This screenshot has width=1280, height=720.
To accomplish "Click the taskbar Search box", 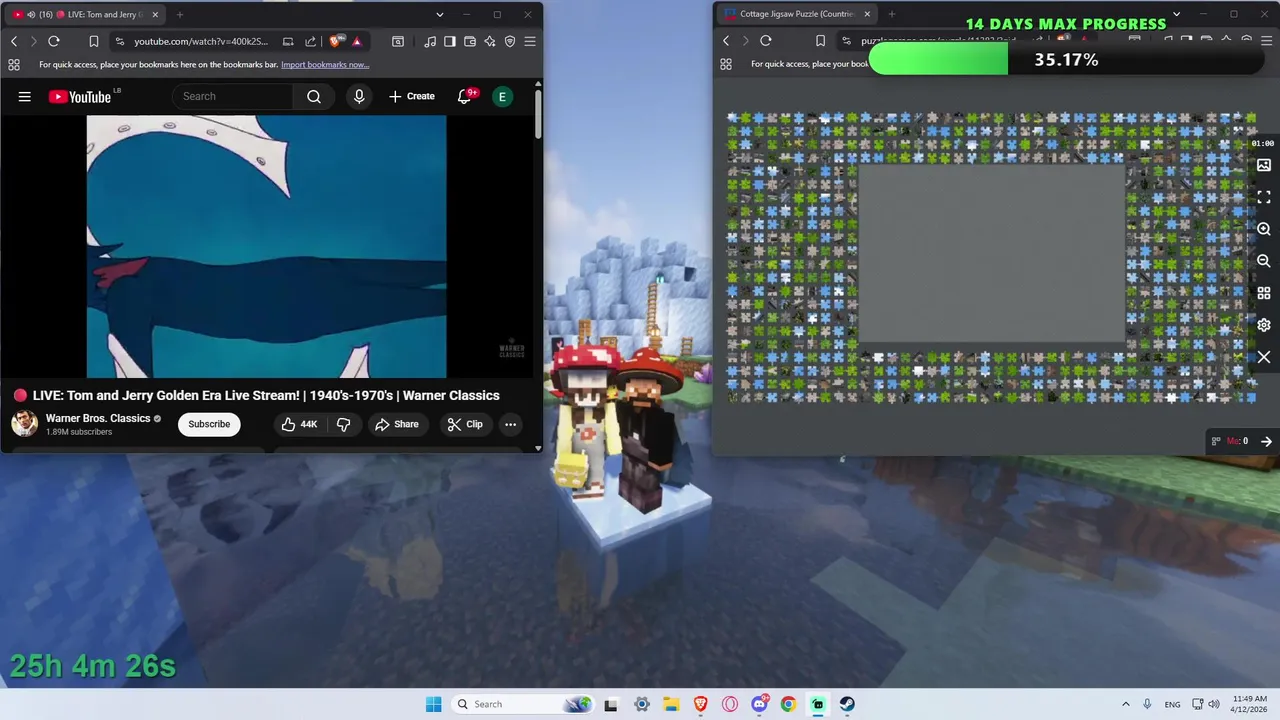I will (523, 704).
